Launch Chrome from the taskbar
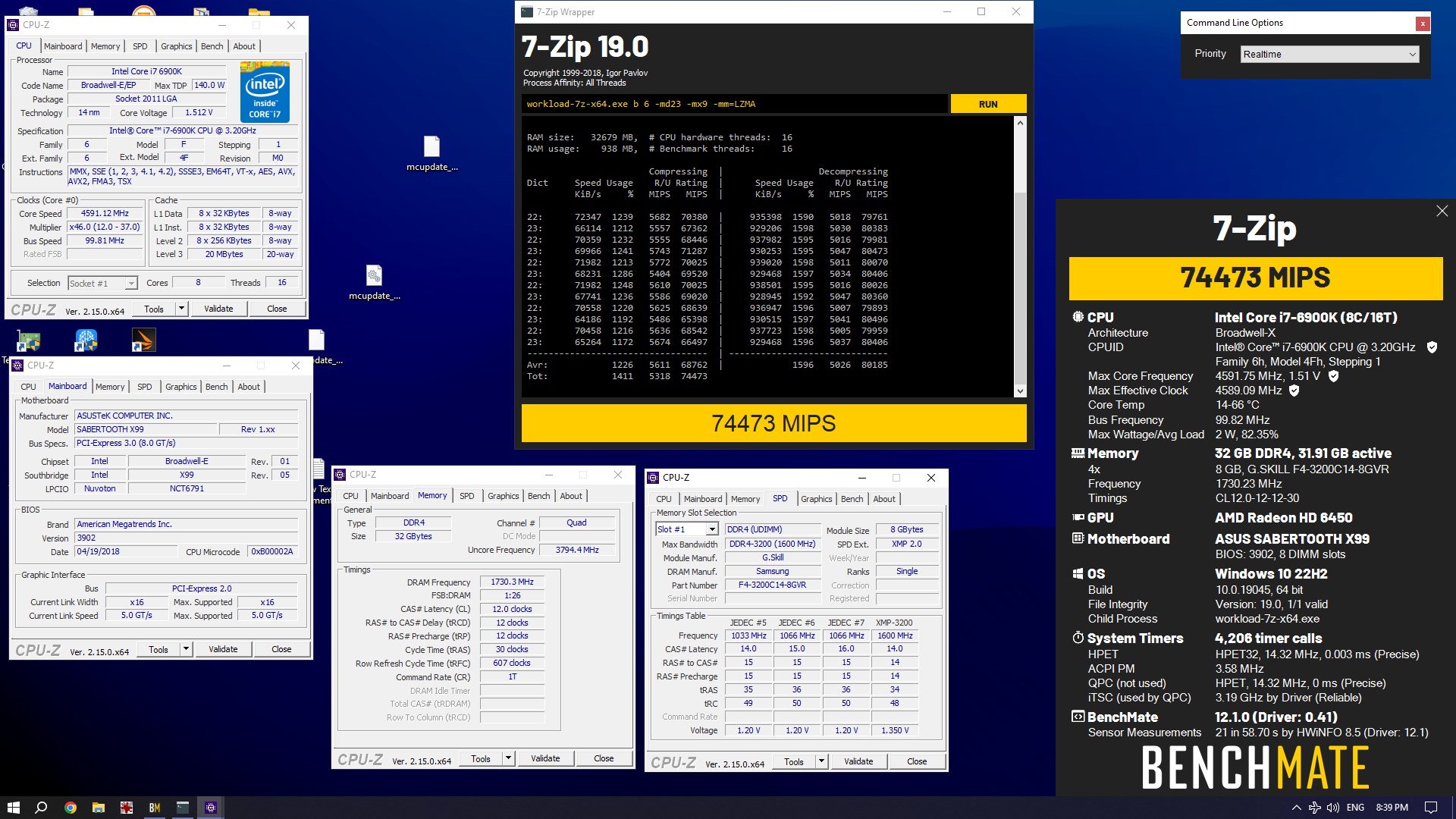Viewport: 1456px width, 819px height. (x=71, y=808)
